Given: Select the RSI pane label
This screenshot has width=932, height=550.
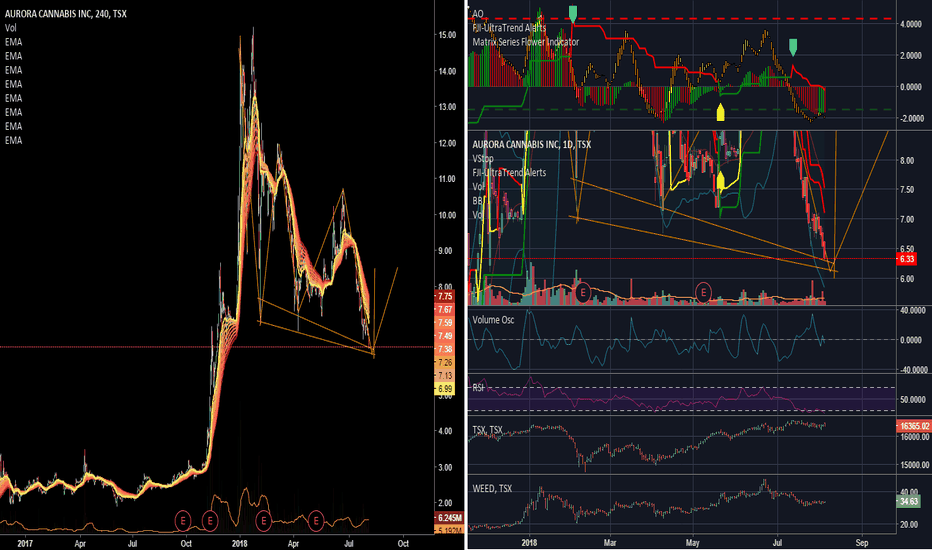Looking at the screenshot, I should 478,388.
